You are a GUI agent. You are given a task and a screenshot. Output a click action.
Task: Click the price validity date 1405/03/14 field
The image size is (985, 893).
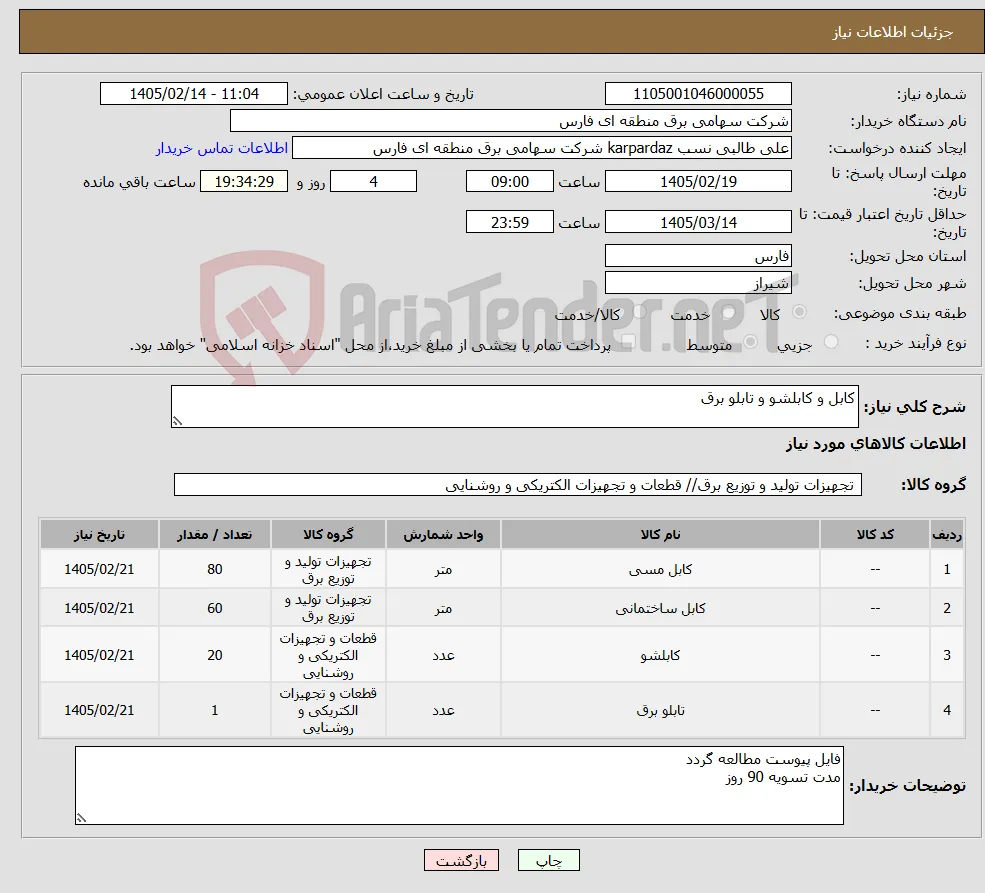pos(698,222)
